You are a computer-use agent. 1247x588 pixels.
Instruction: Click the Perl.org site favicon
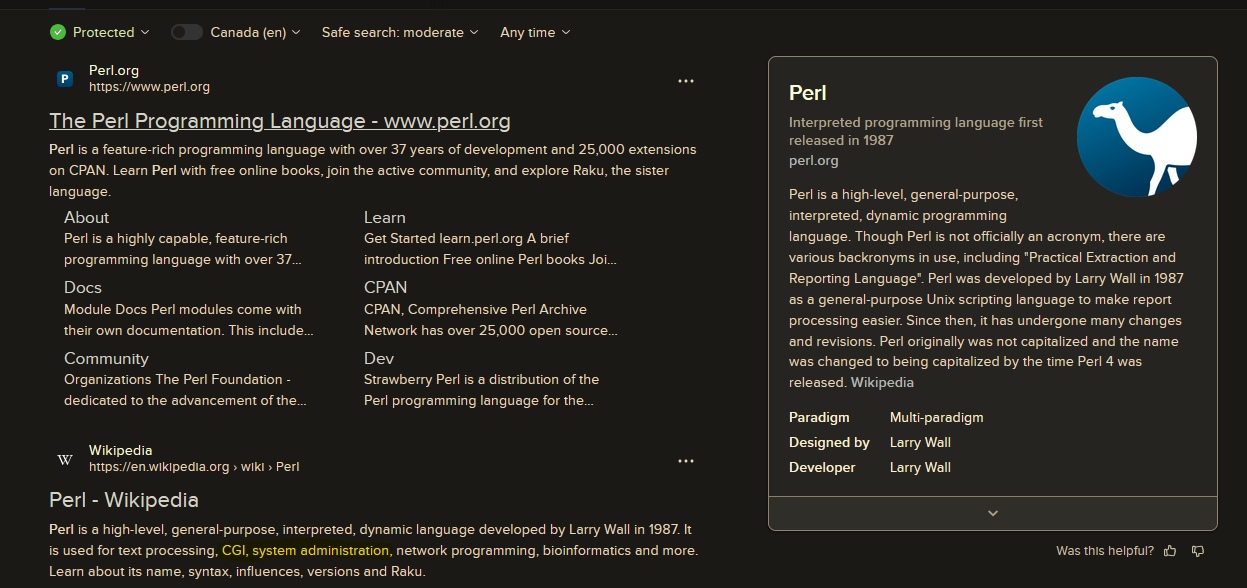click(x=65, y=79)
